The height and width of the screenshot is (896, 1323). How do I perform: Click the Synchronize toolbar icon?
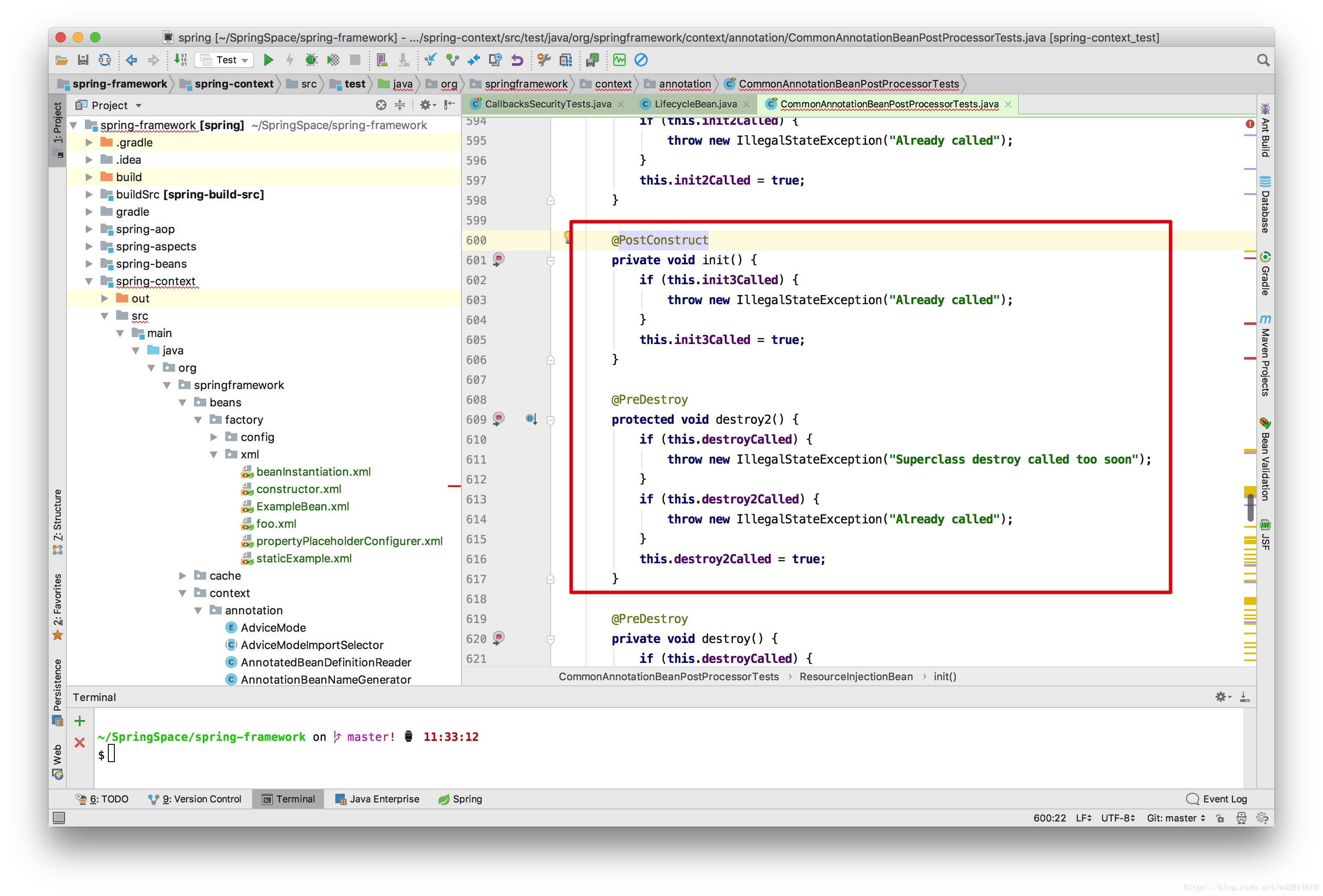click(x=105, y=60)
